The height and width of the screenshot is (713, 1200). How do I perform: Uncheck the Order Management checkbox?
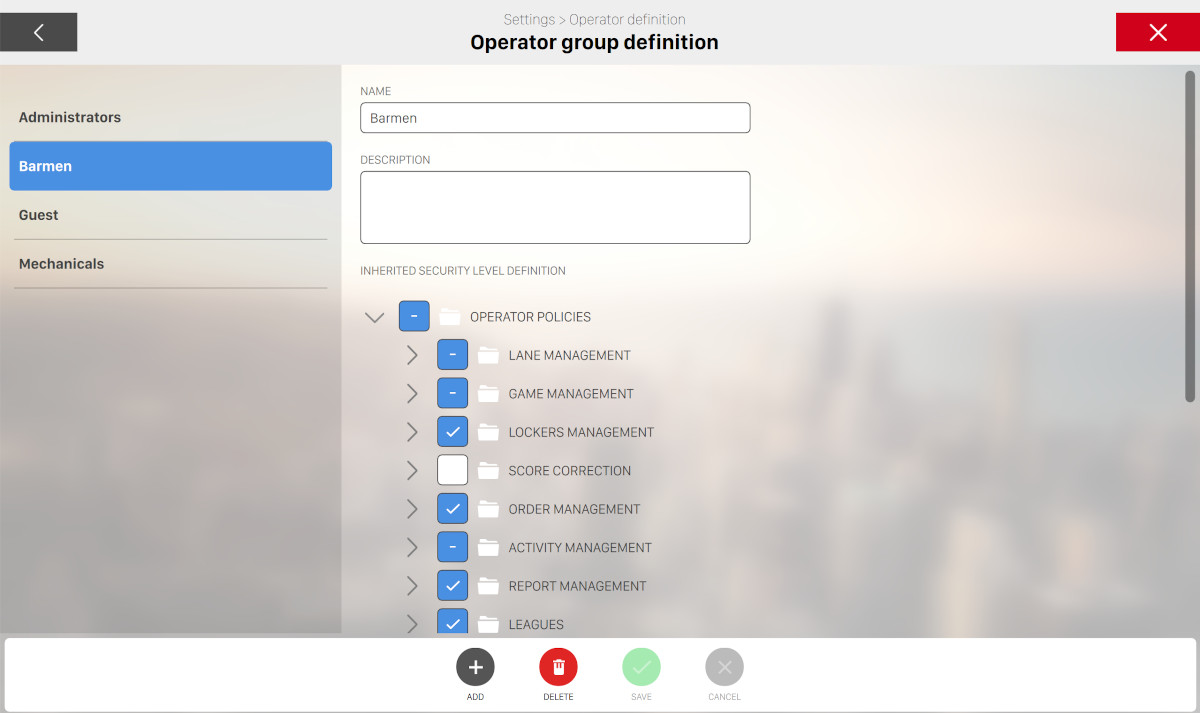tap(452, 509)
